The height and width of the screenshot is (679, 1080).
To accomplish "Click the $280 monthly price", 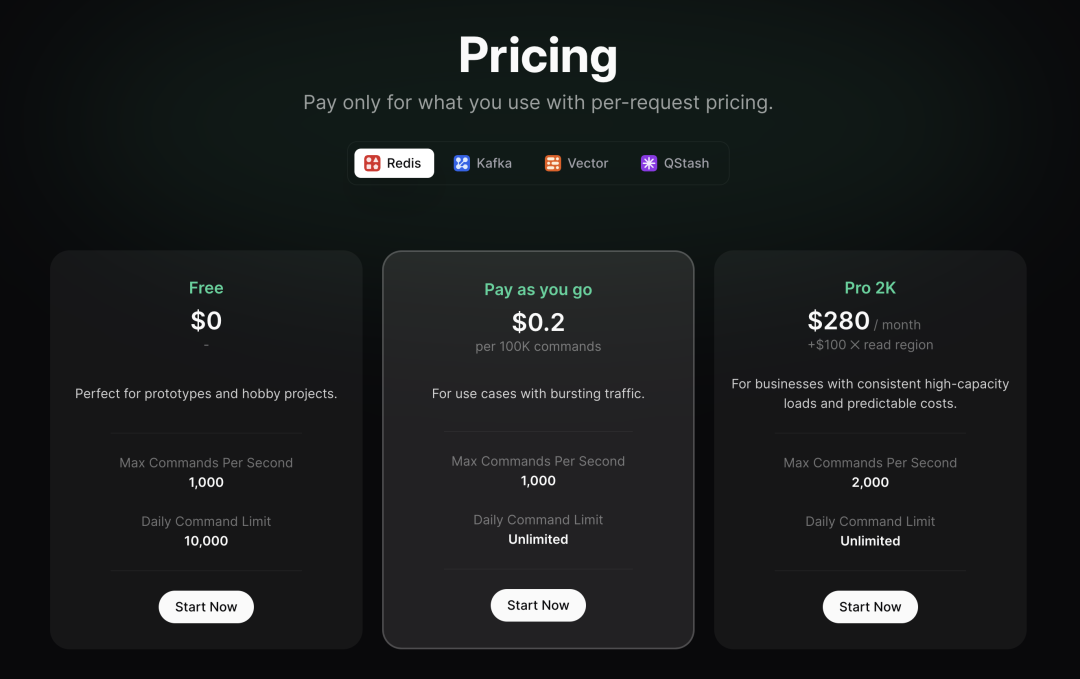I will [x=838, y=321].
